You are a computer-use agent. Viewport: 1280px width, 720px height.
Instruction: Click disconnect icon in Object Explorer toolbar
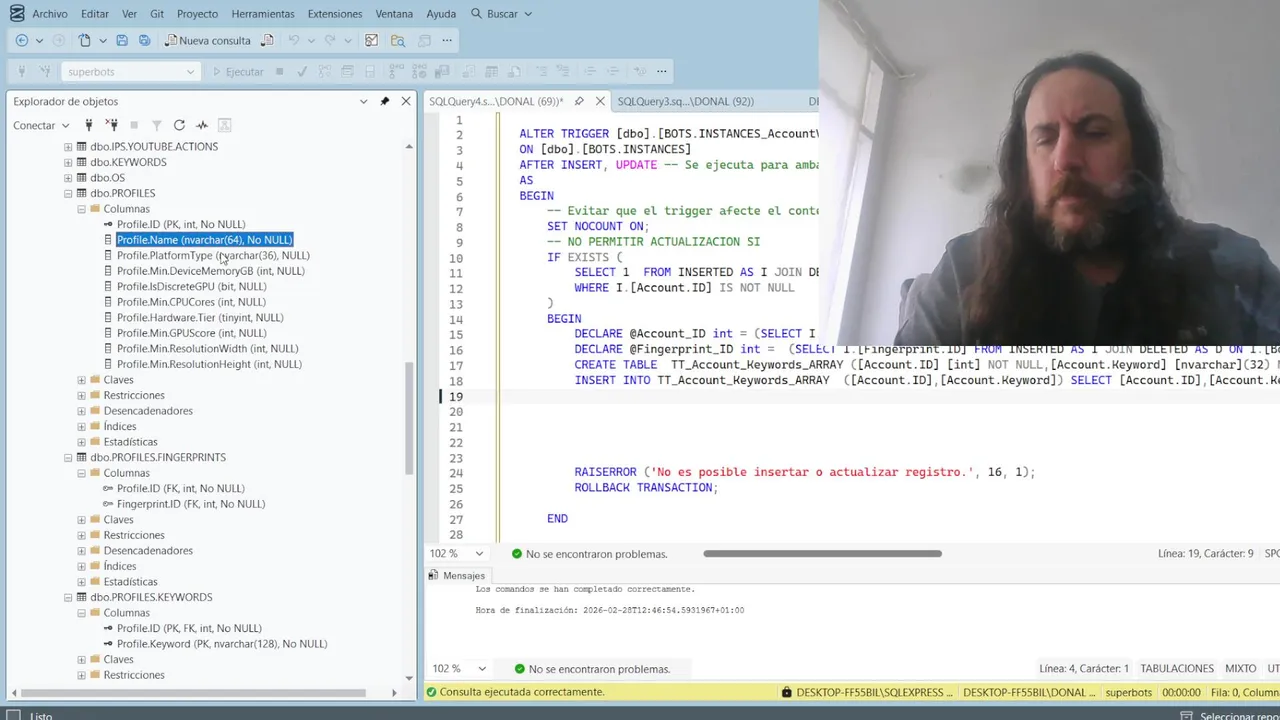coord(112,125)
